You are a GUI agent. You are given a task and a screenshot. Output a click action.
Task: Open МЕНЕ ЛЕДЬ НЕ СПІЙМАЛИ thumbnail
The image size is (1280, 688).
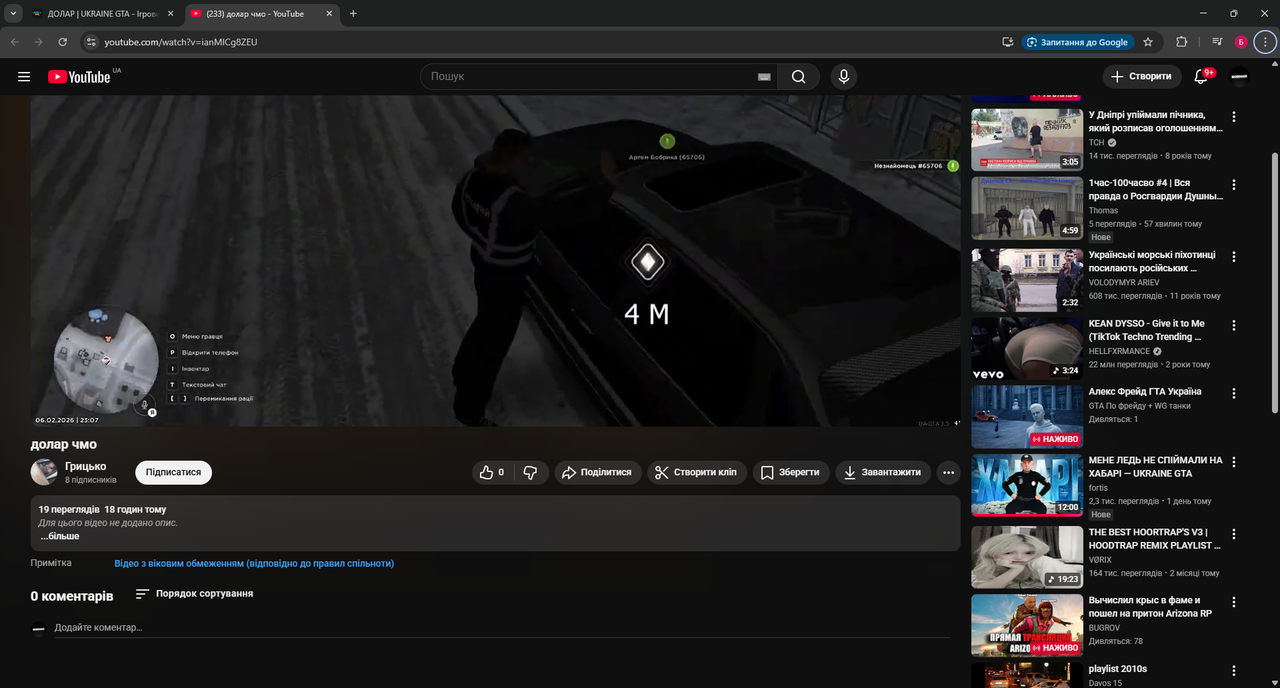pos(1027,486)
